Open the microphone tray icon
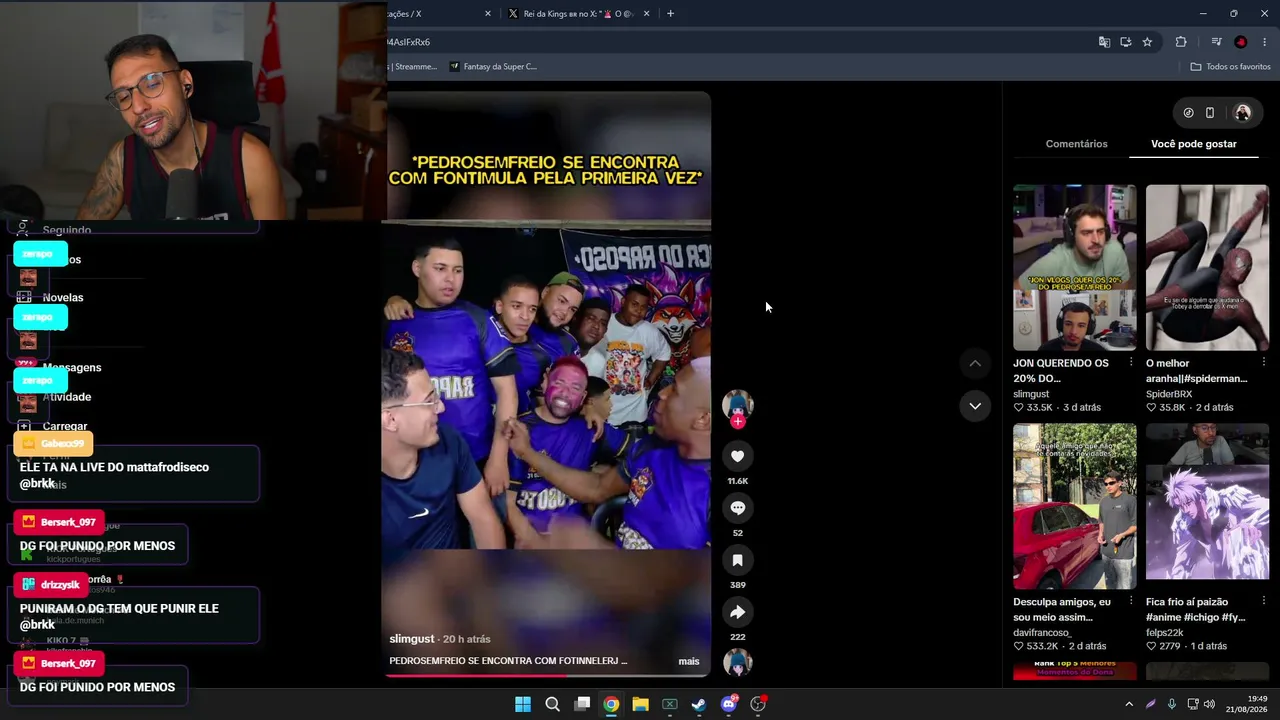 [1172, 704]
